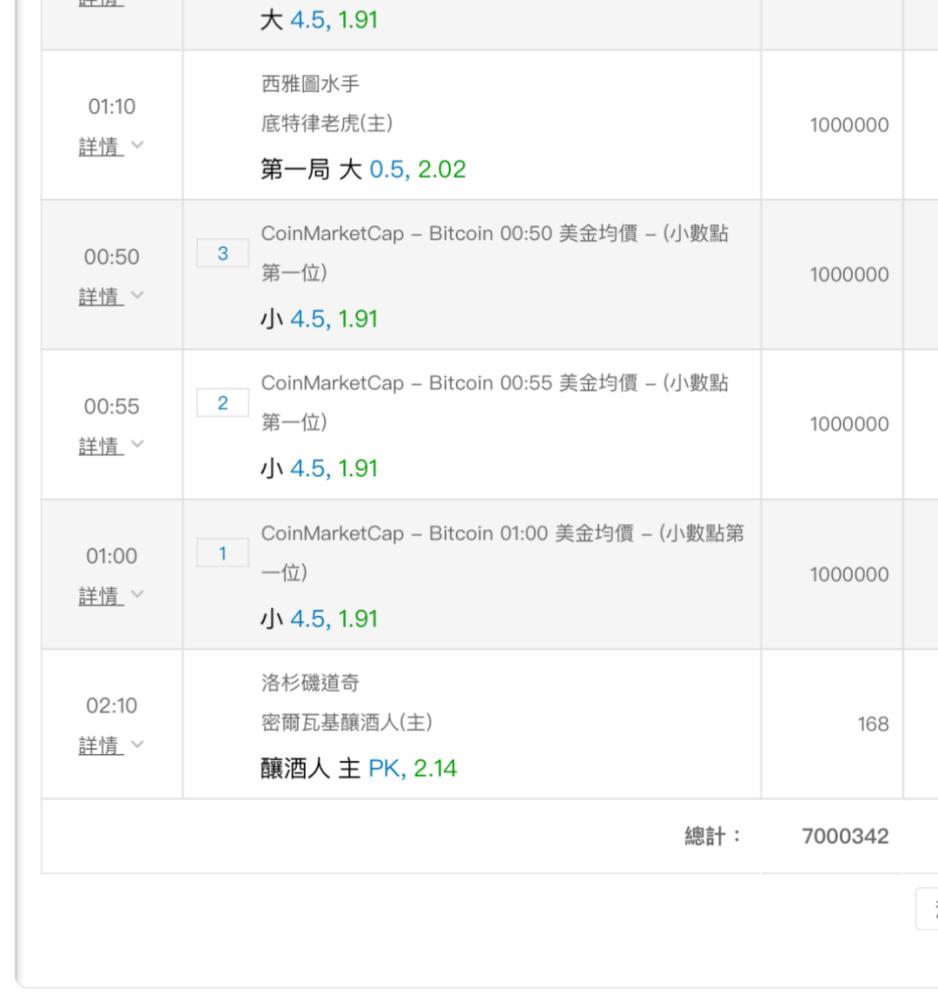Expand details chevron for 00:55 bet

(x=137, y=444)
